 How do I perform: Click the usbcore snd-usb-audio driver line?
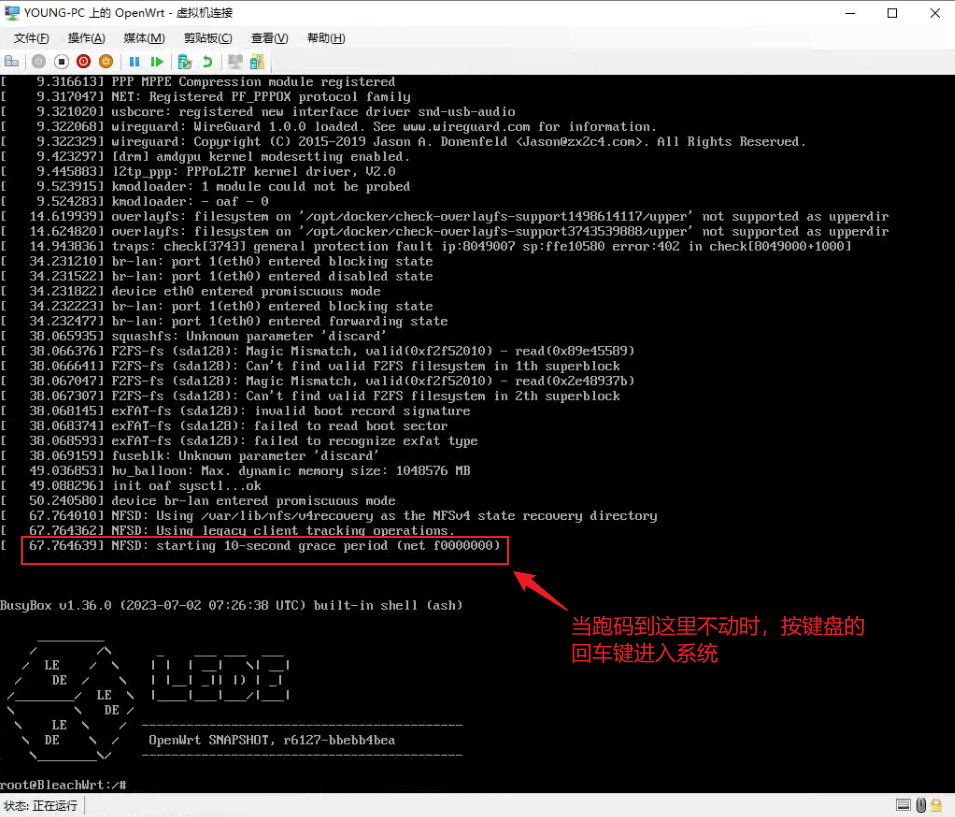[258, 111]
